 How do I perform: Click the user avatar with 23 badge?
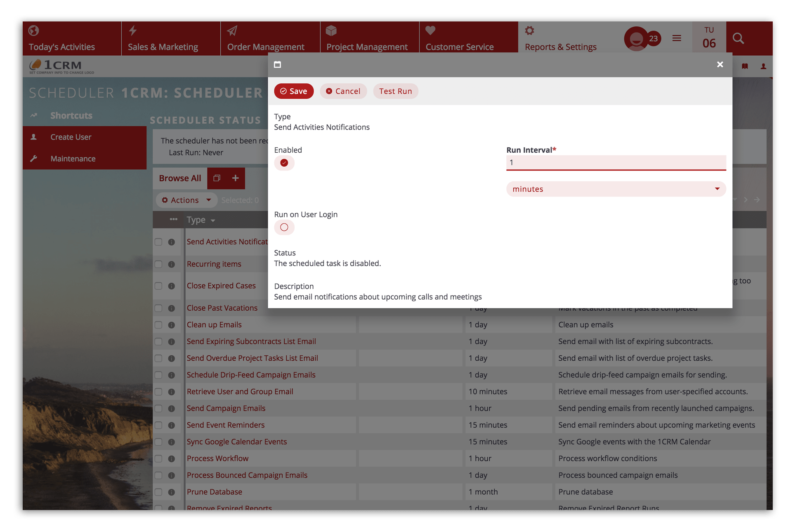(x=635, y=38)
